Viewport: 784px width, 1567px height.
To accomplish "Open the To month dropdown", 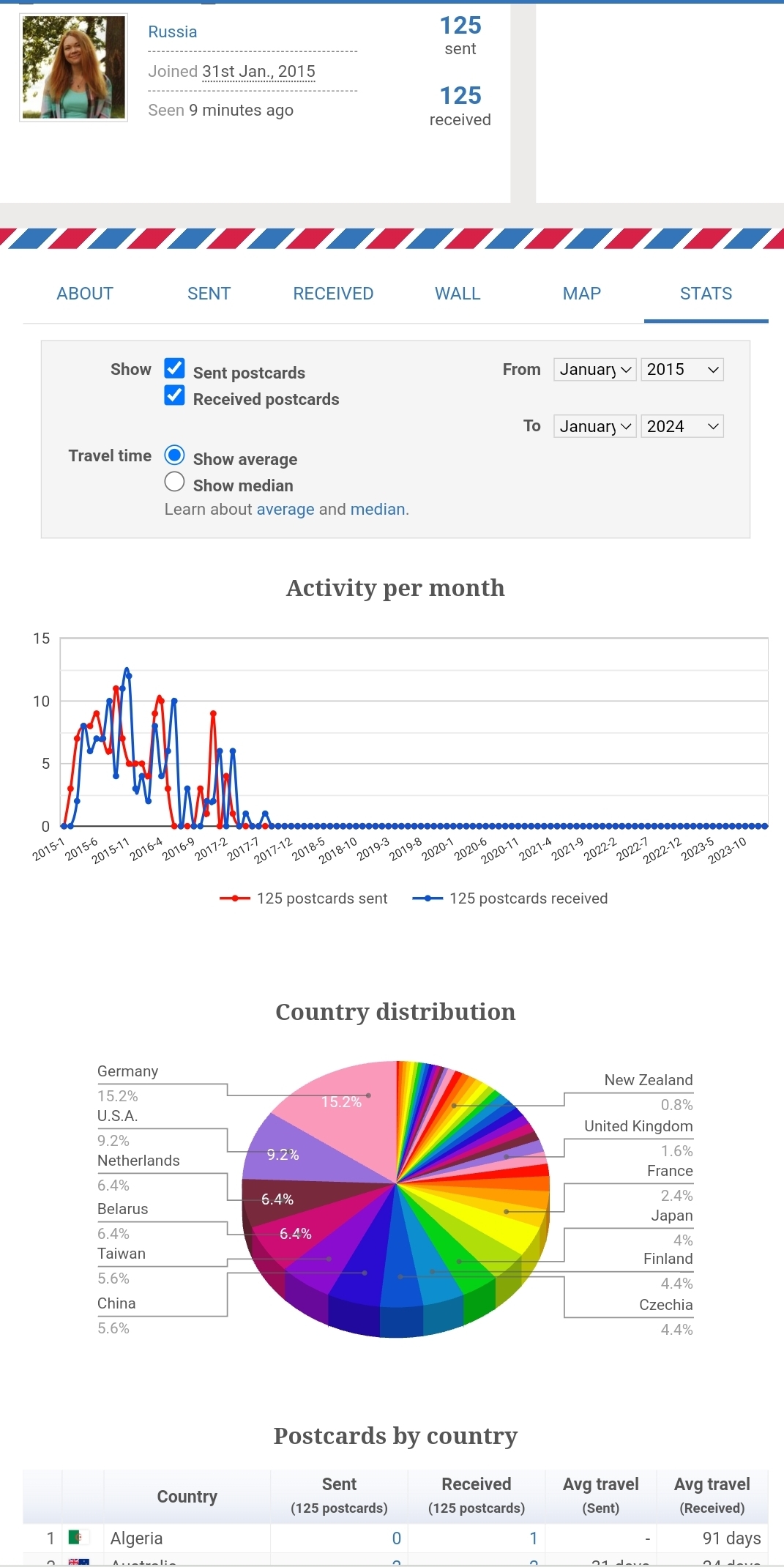I will pyautogui.click(x=595, y=426).
